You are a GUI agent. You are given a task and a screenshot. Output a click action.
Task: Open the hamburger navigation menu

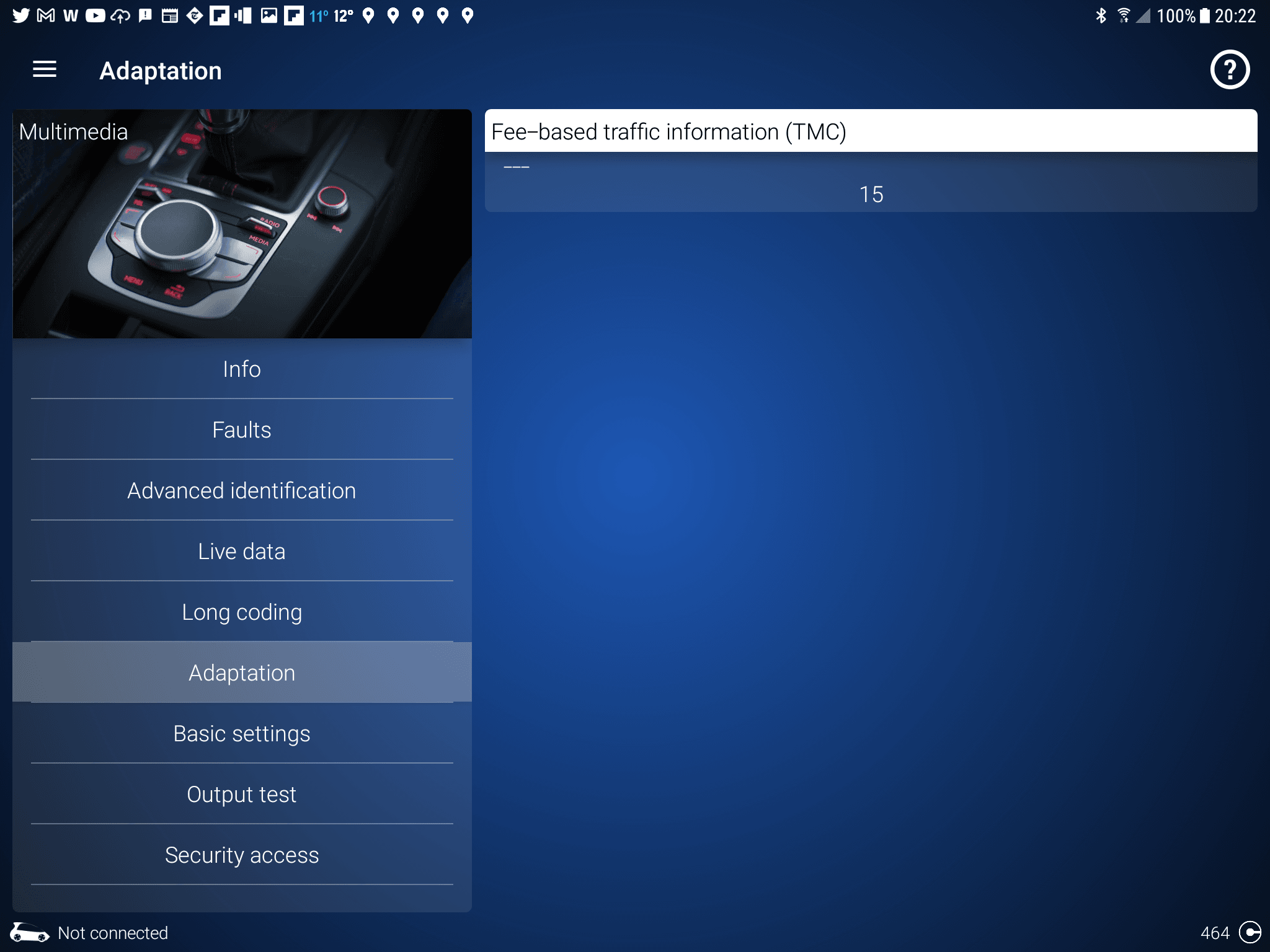pyautogui.click(x=45, y=69)
